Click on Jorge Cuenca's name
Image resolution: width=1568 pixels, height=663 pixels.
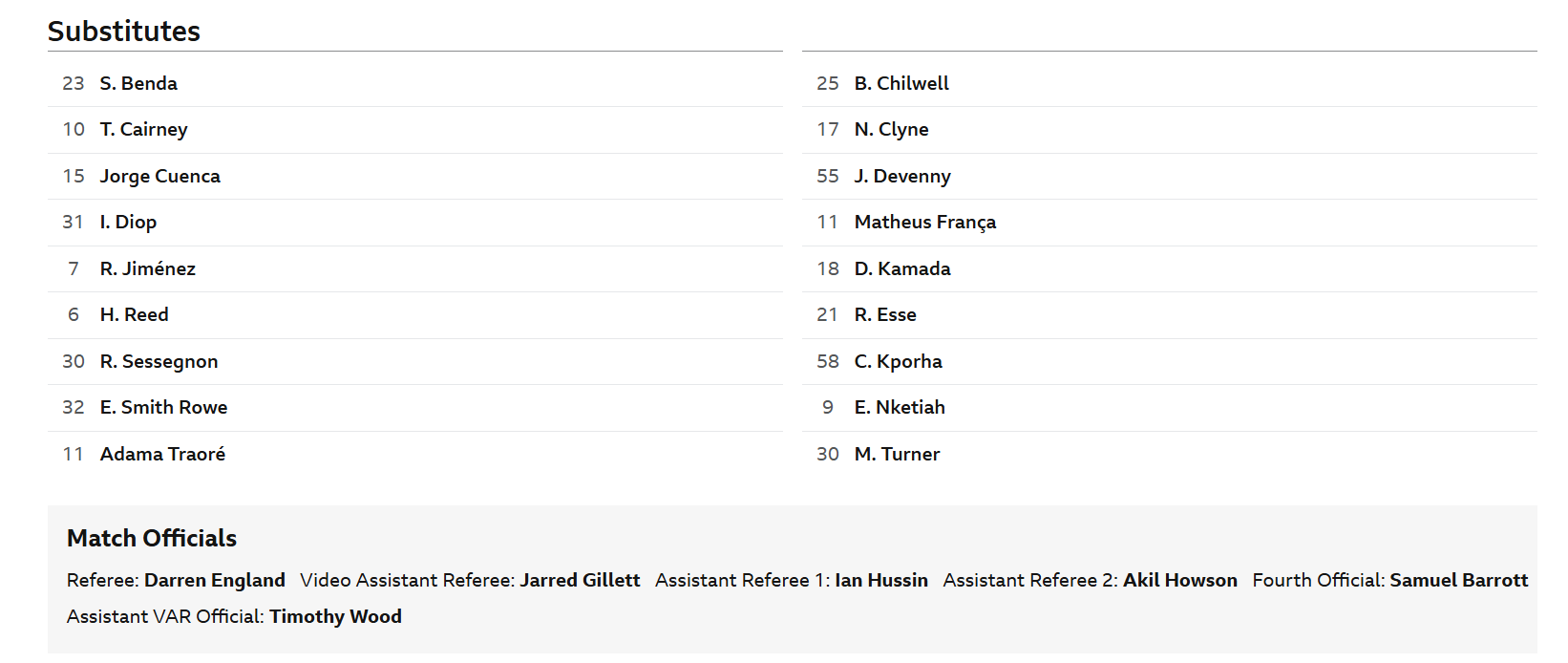(x=159, y=176)
